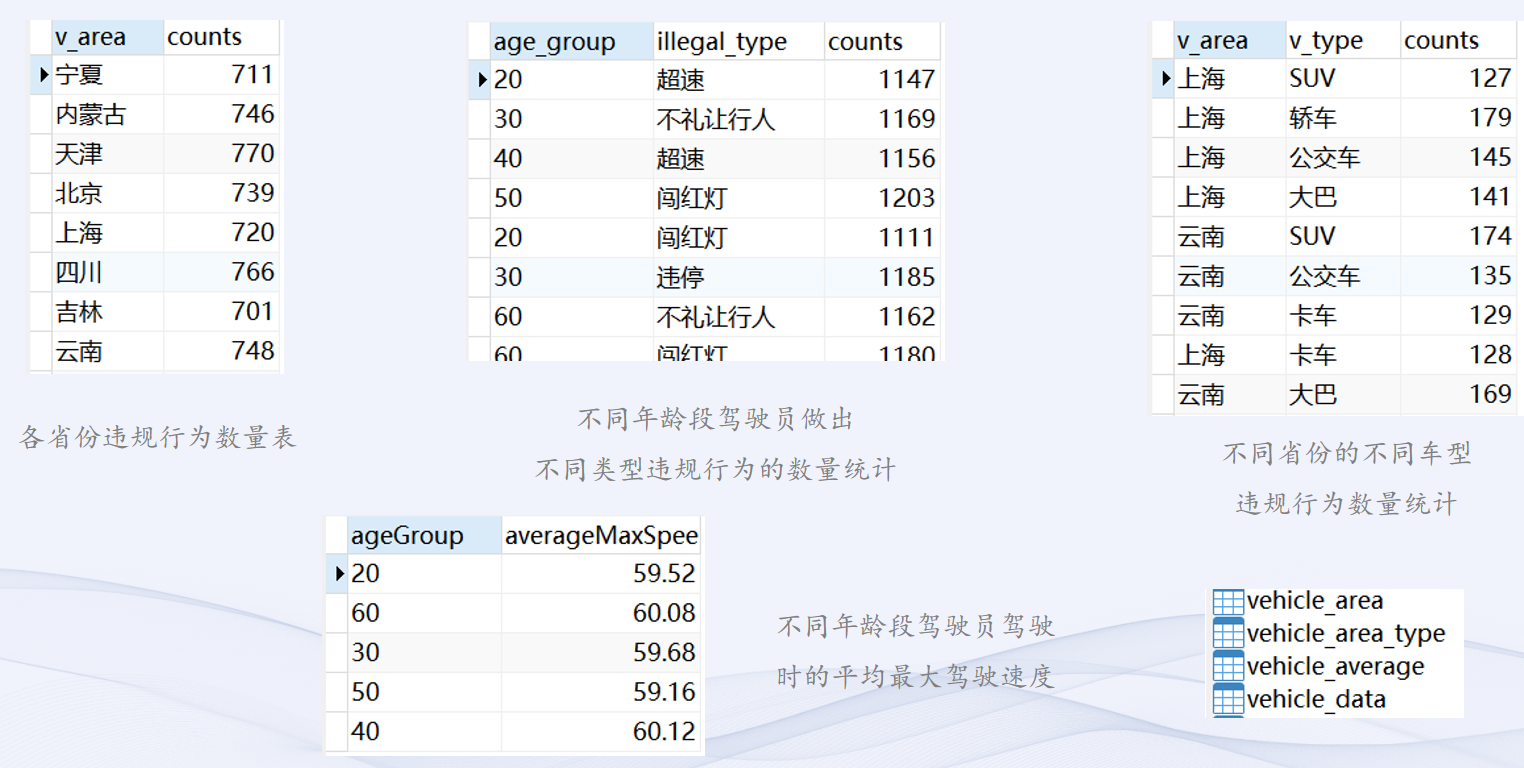Viewport: 1524px width, 768px height.
Task: Click the count value 748
Action: coord(252,351)
